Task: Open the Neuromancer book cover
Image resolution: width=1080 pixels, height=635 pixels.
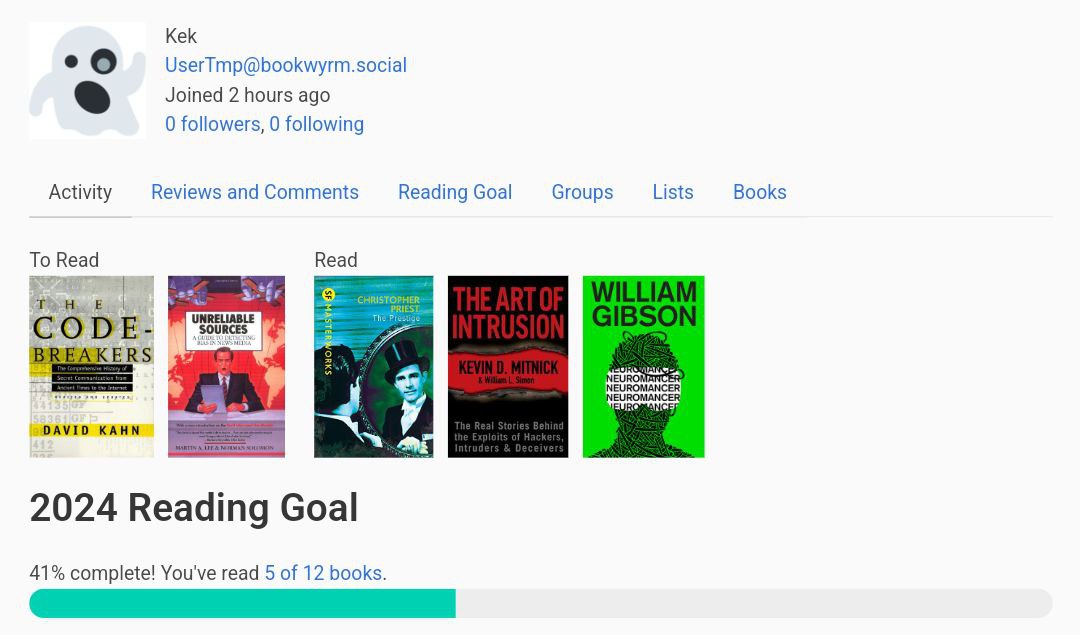Action: (x=643, y=366)
